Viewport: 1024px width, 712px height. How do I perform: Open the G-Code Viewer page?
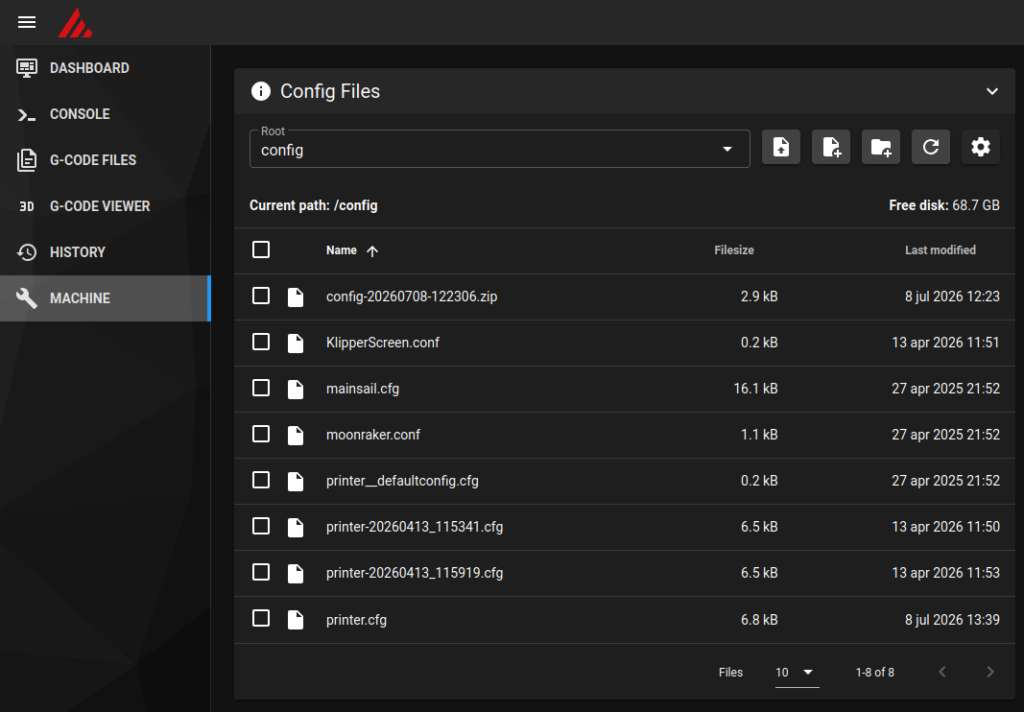coord(105,206)
